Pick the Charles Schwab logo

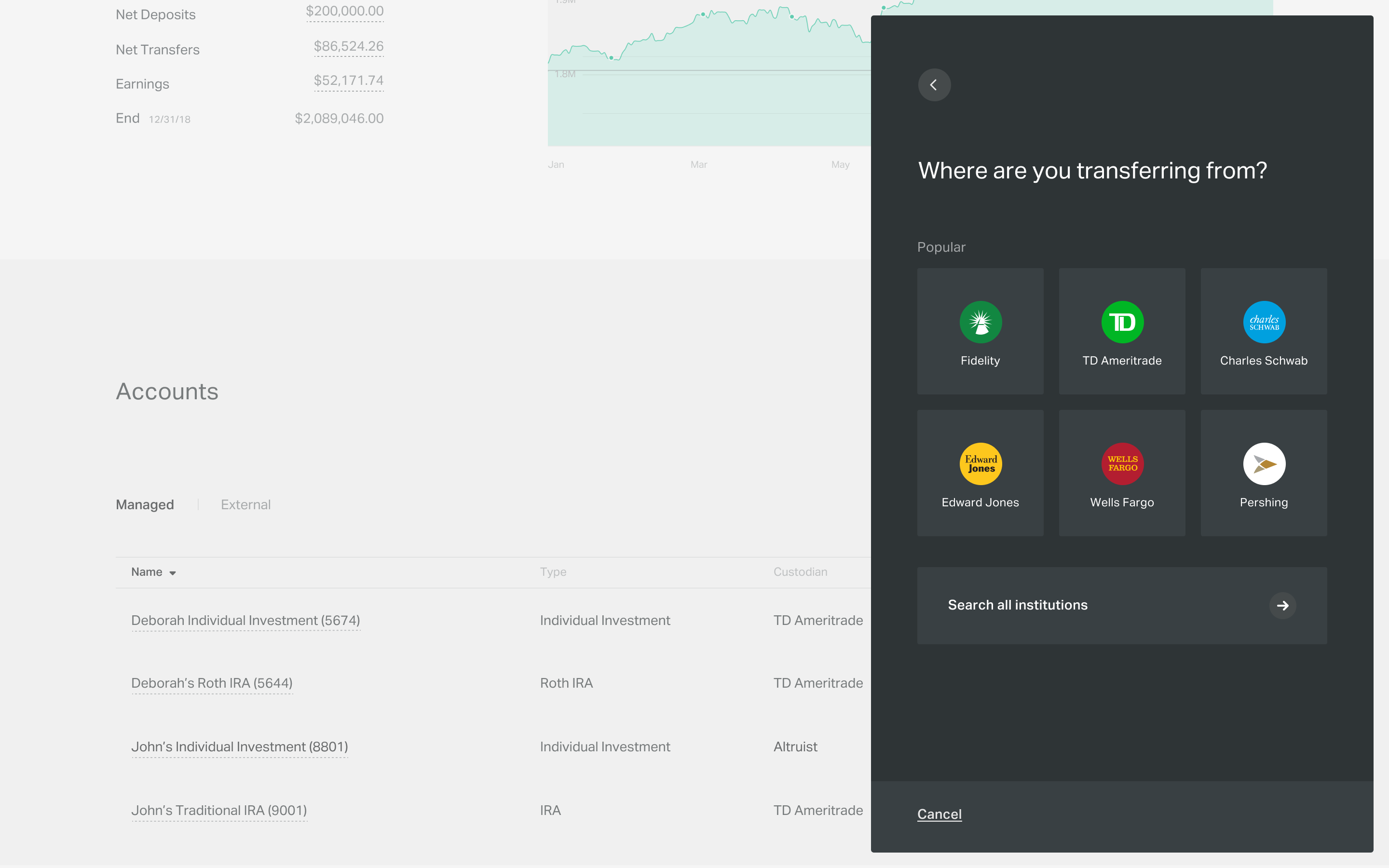pyautogui.click(x=1264, y=322)
